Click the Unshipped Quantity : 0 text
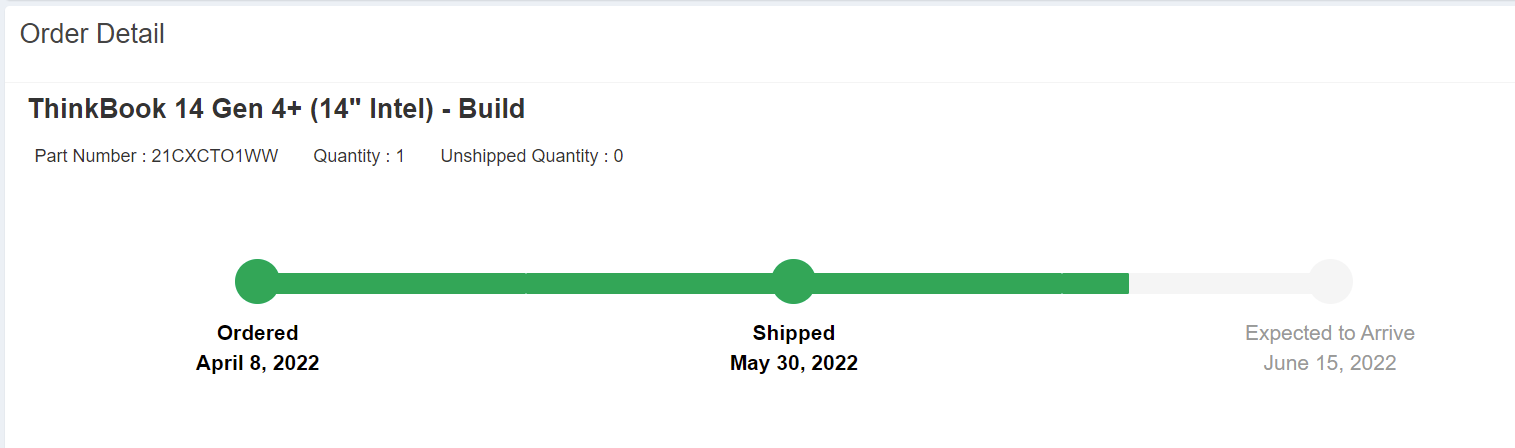The width and height of the screenshot is (1515, 448). pos(532,156)
